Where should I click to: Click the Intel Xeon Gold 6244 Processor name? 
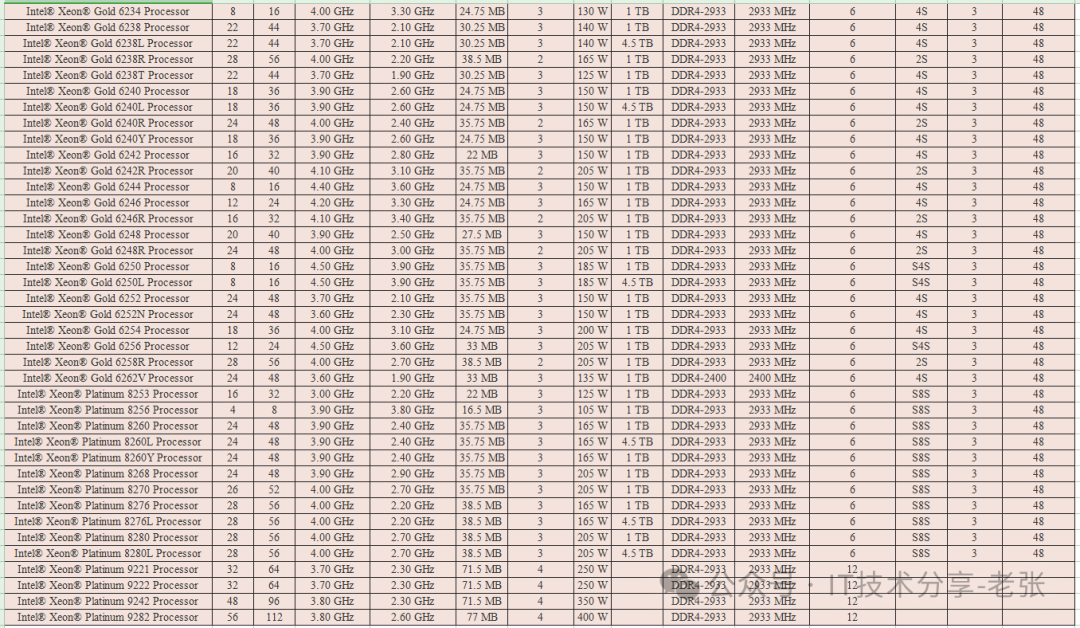tap(107, 187)
